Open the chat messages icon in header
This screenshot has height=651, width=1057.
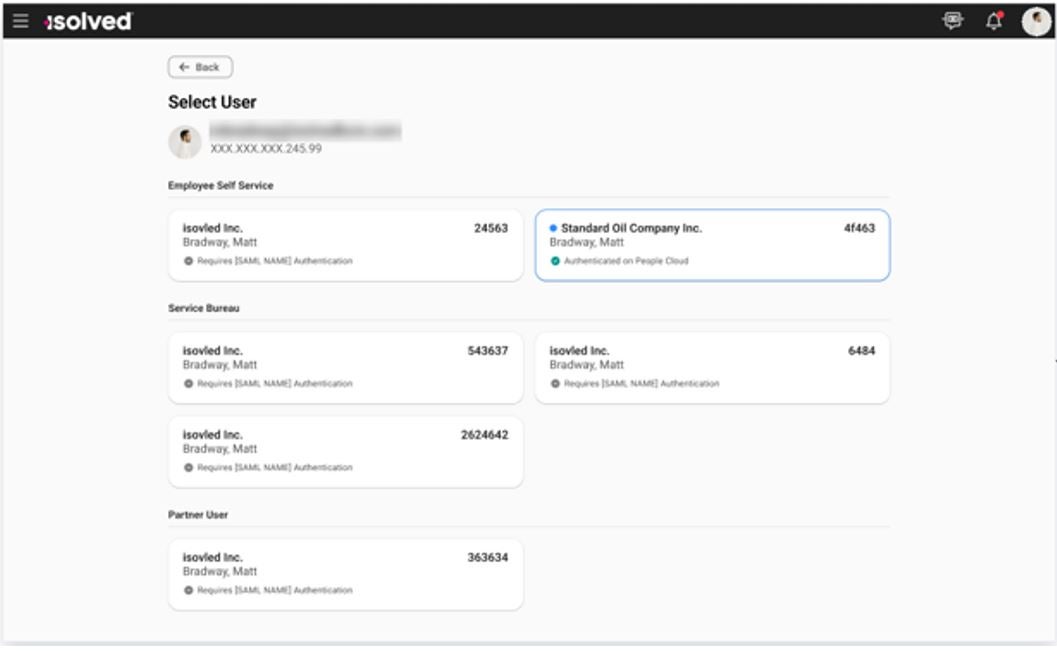coord(953,21)
